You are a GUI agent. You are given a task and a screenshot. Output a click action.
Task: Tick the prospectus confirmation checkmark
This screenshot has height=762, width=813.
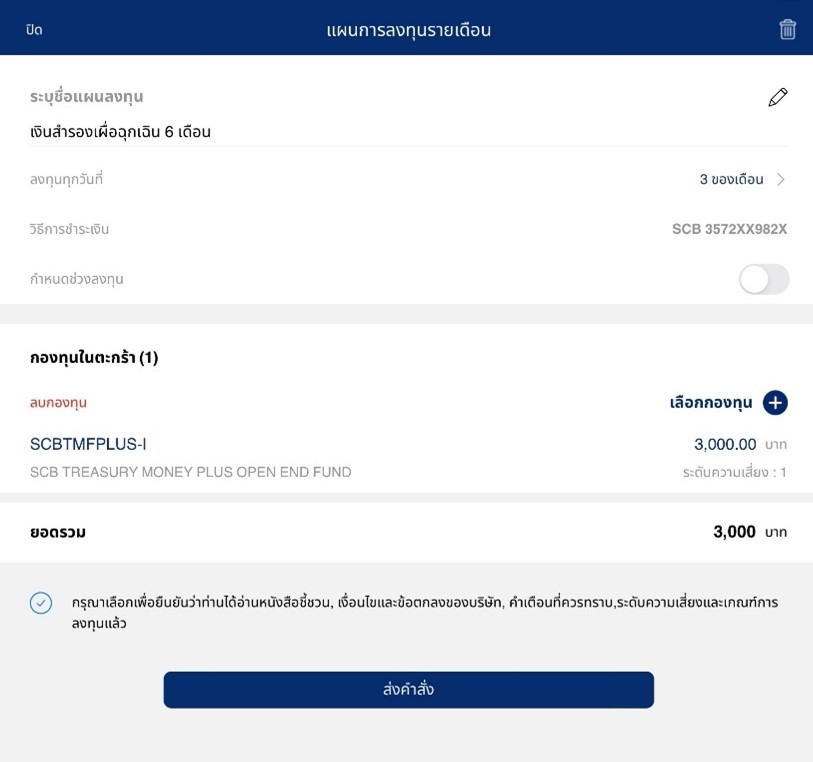pyautogui.click(x=41, y=603)
